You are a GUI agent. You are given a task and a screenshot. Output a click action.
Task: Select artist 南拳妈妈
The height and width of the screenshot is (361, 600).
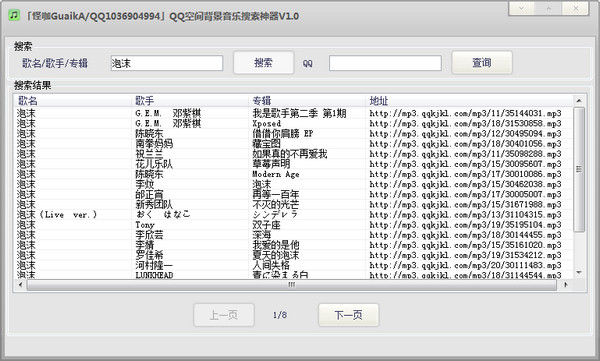(x=154, y=144)
